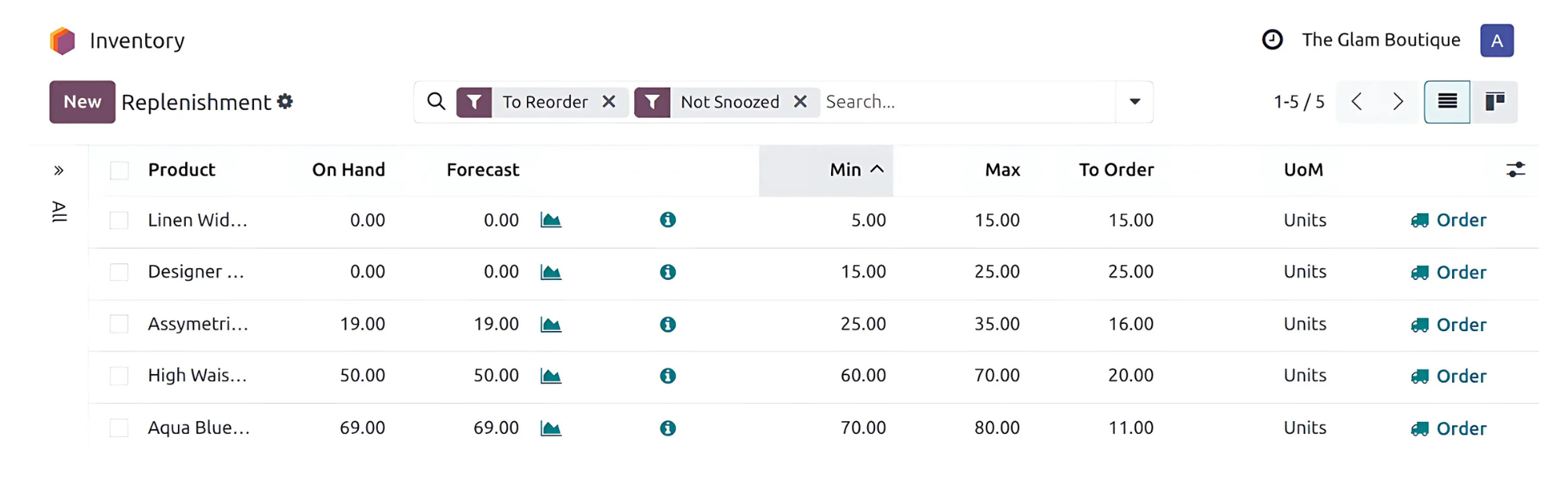Screen dimensions: 1568x502
Task: Sort by the Min column header
Action: (x=845, y=170)
